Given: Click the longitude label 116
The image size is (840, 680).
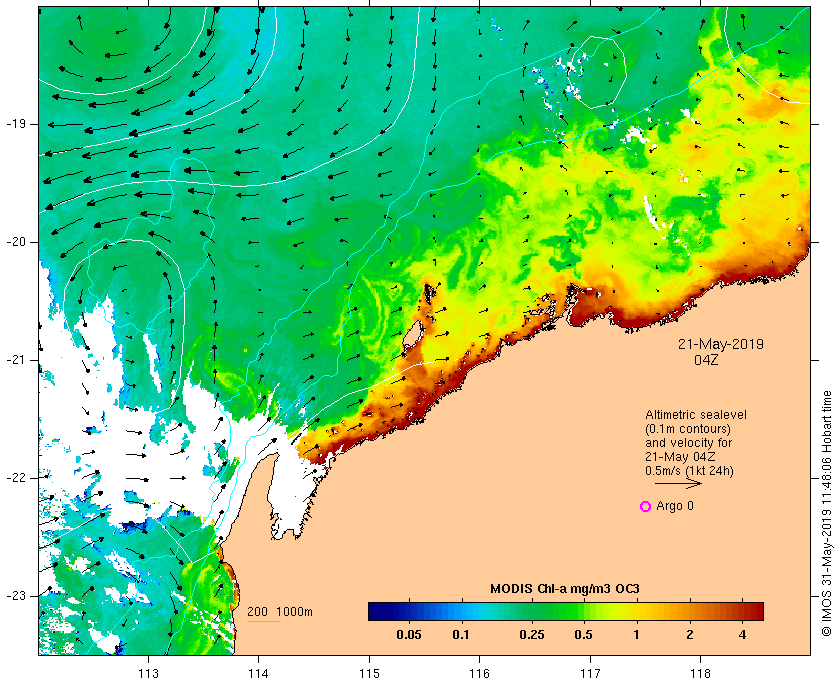Looking at the screenshot, I should point(479,673).
